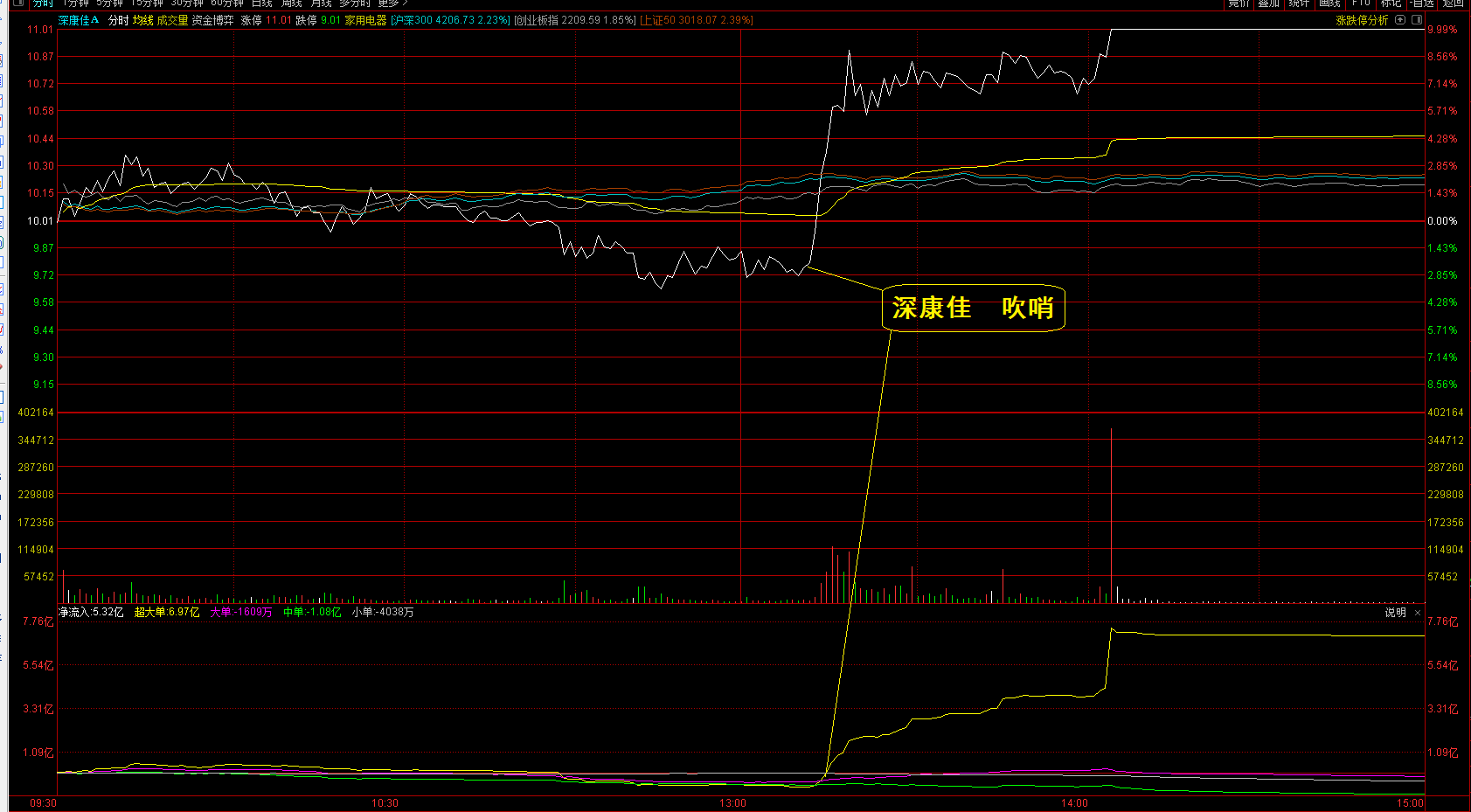Click the 涨停 11.01 limit-up price

click(x=267, y=20)
